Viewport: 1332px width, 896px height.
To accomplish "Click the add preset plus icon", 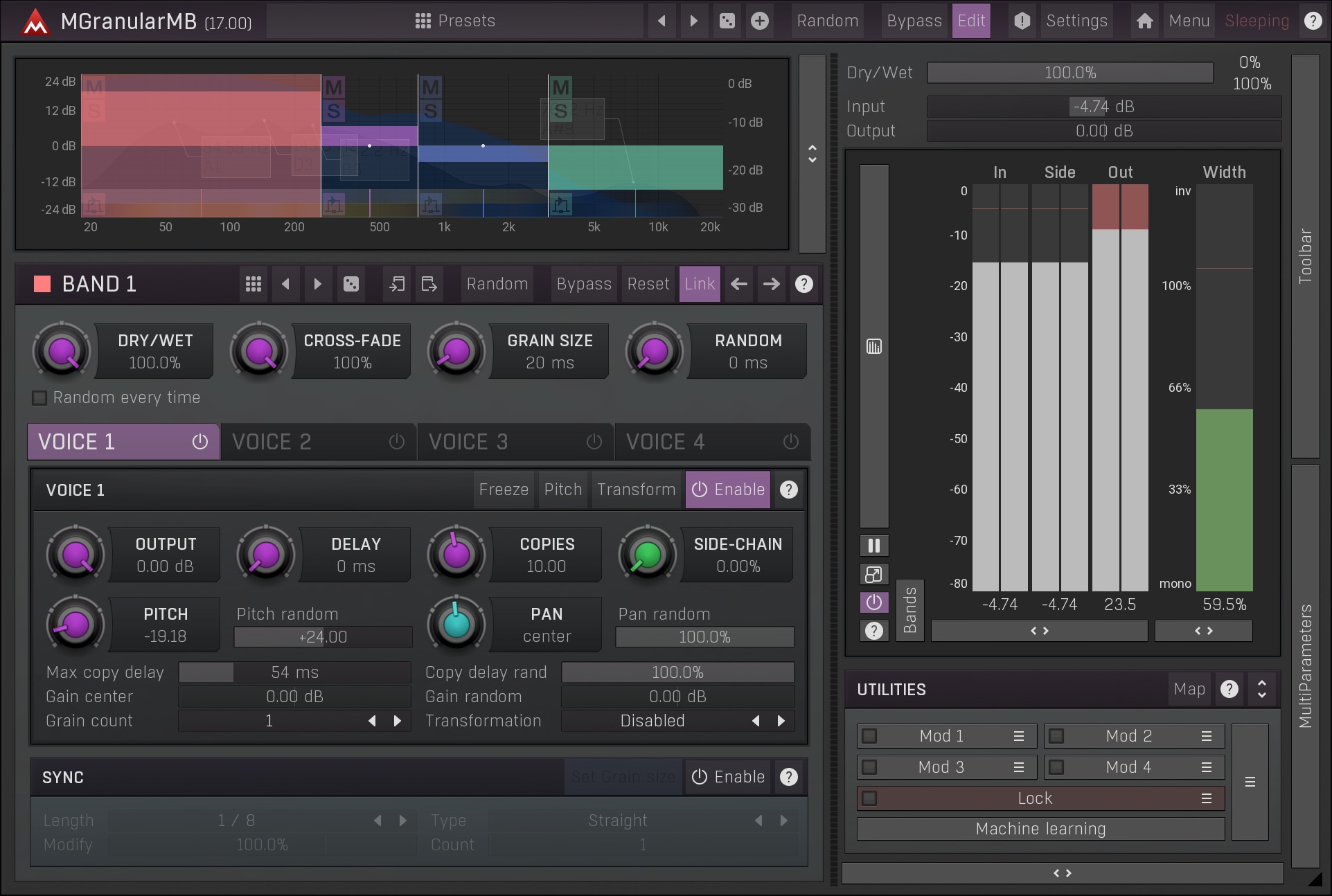I will click(x=759, y=21).
